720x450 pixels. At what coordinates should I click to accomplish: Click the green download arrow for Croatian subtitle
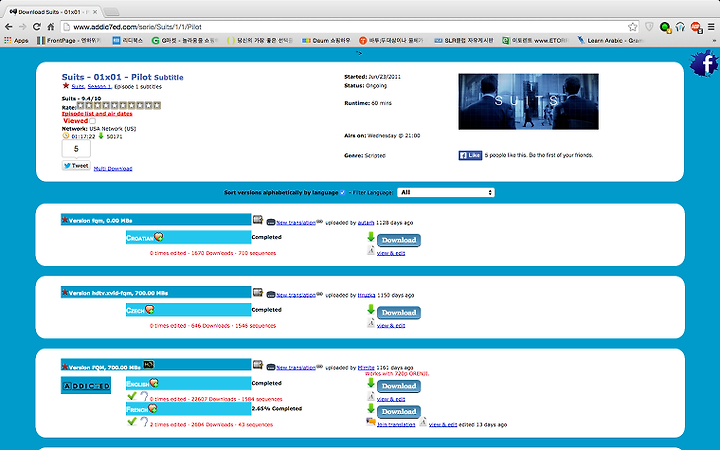[371, 237]
